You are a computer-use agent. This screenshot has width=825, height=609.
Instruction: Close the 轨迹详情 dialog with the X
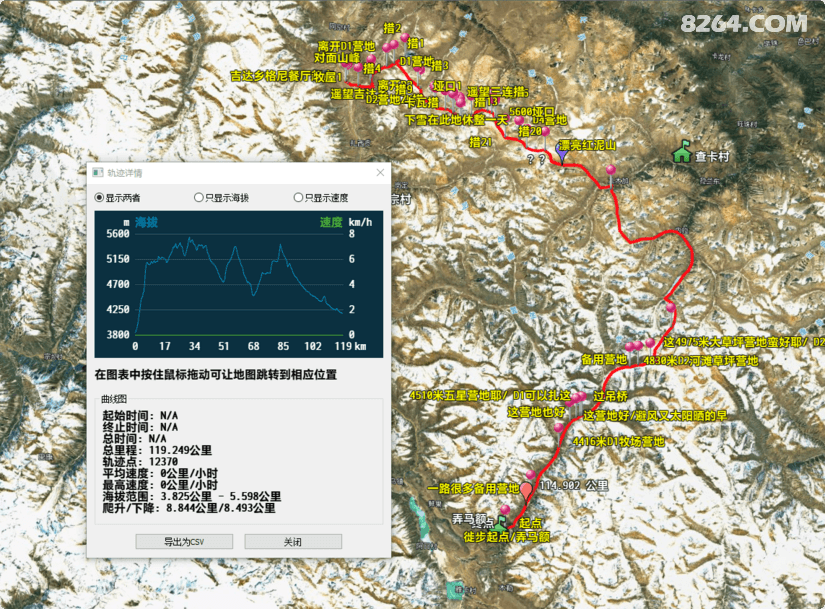point(380,173)
